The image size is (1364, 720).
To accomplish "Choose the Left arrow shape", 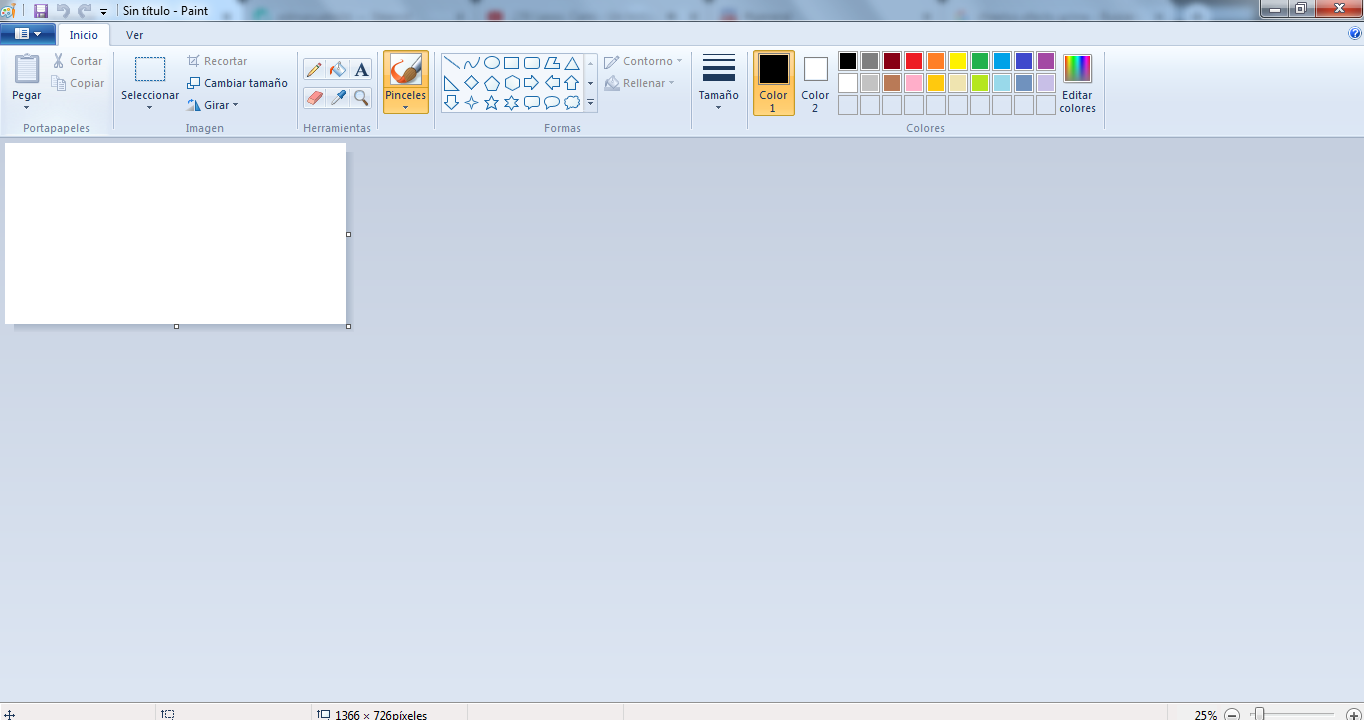I will [x=552, y=83].
